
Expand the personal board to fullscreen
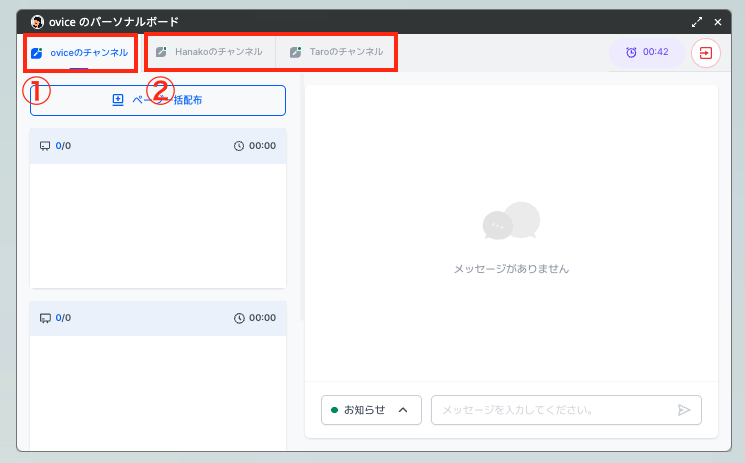click(697, 22)
